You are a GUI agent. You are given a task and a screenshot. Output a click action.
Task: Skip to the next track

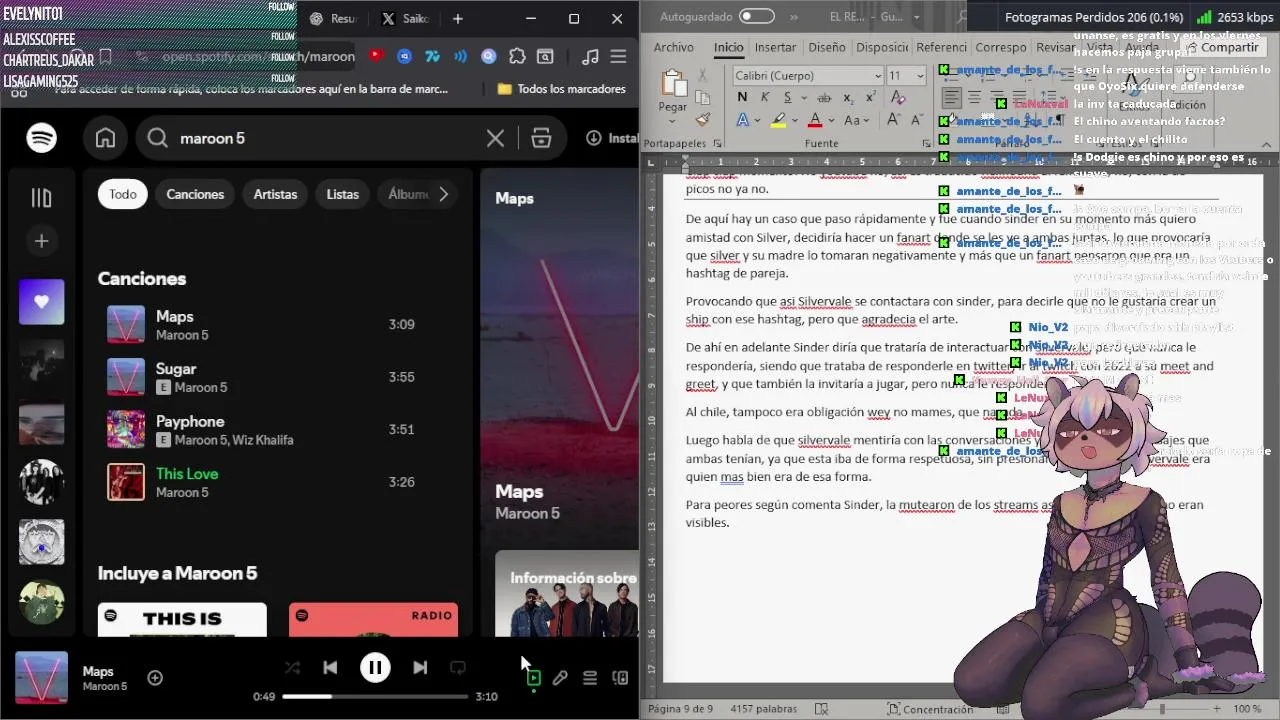(x=420, y=667)
